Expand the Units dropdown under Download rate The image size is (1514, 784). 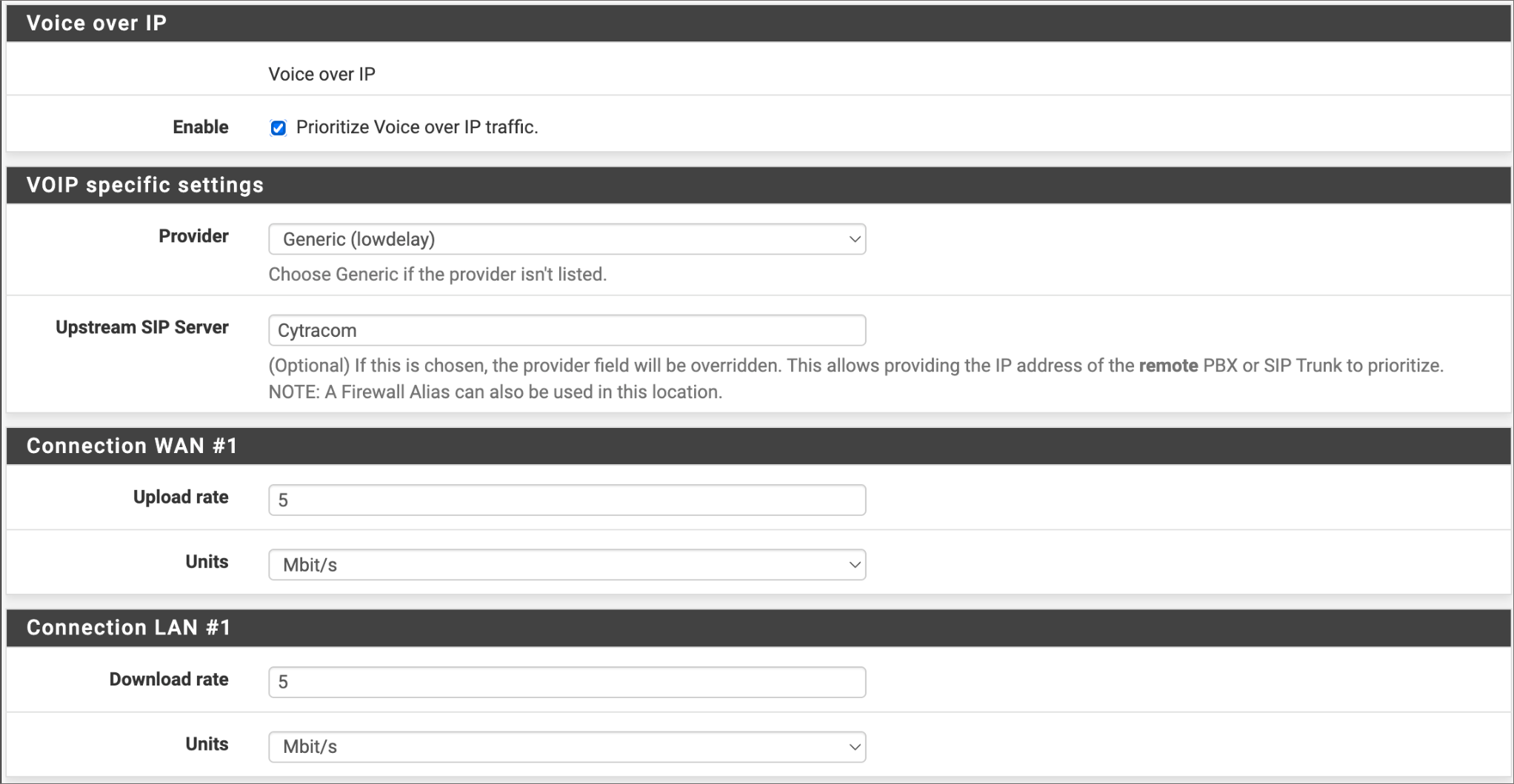pyautogui.click(x=567, y=746)
